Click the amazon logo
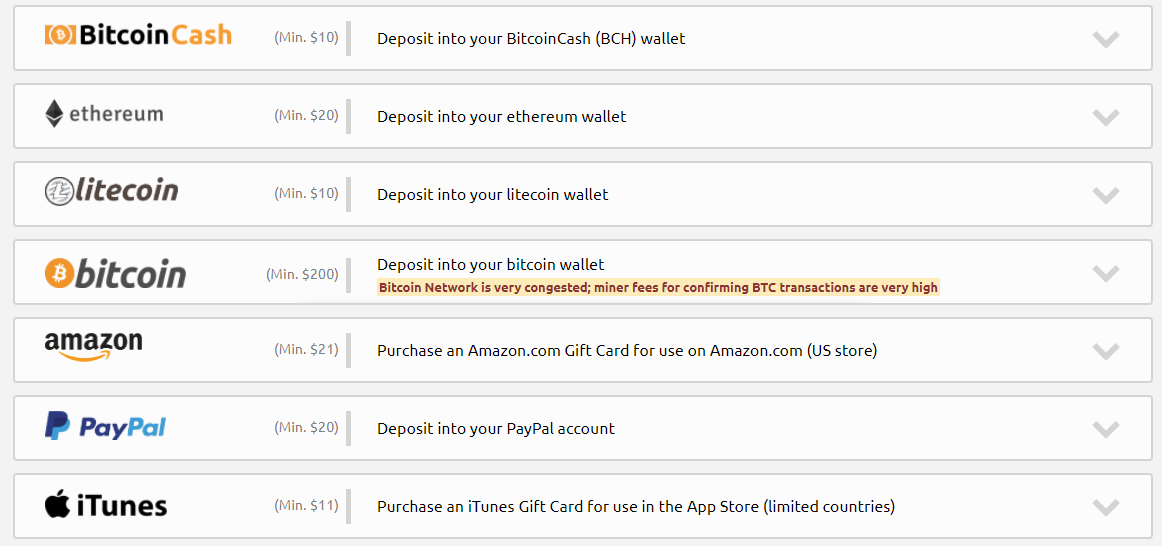This screenshot has width=1162, height=546. point(93,346)
